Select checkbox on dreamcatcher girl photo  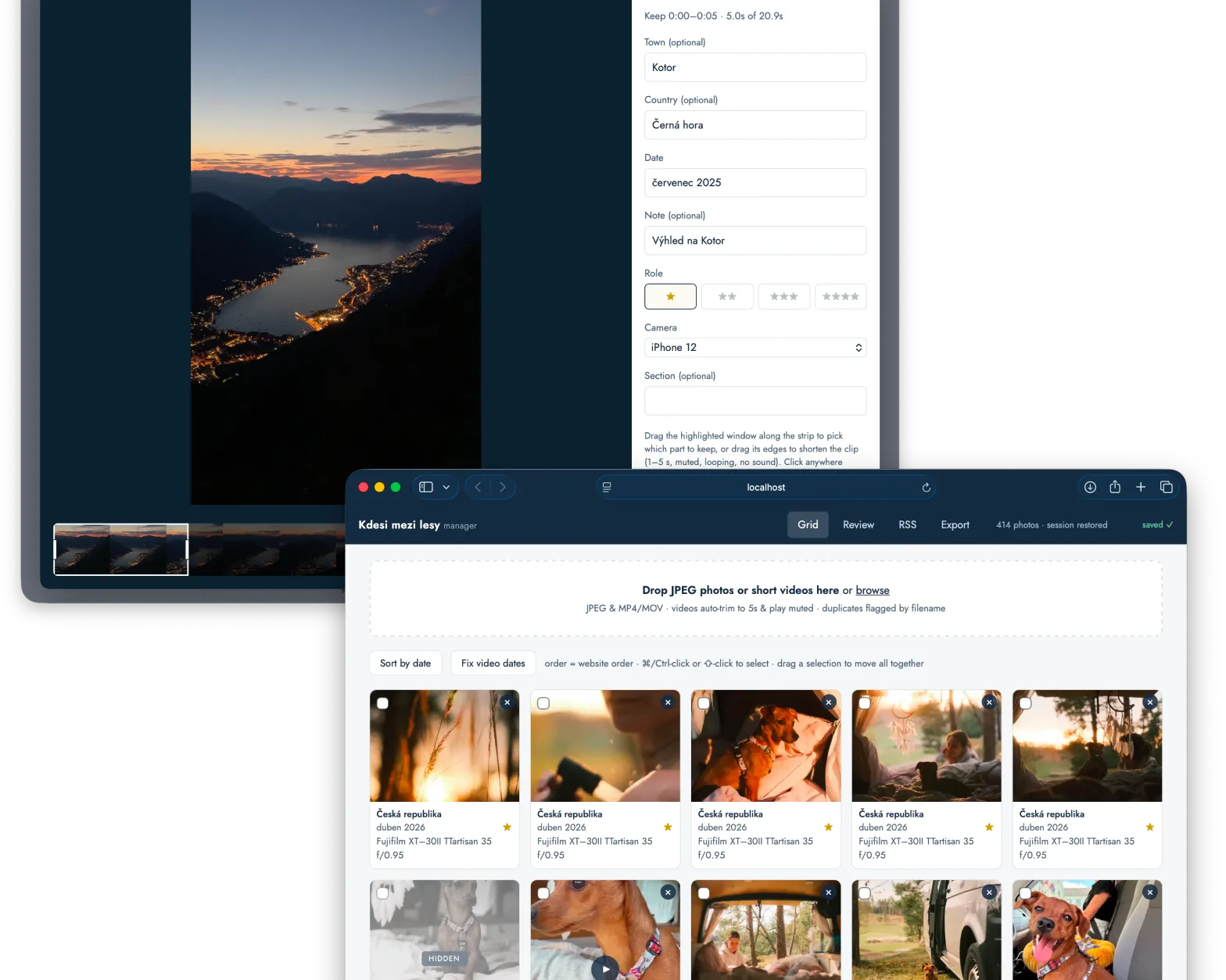coord(865,703)
